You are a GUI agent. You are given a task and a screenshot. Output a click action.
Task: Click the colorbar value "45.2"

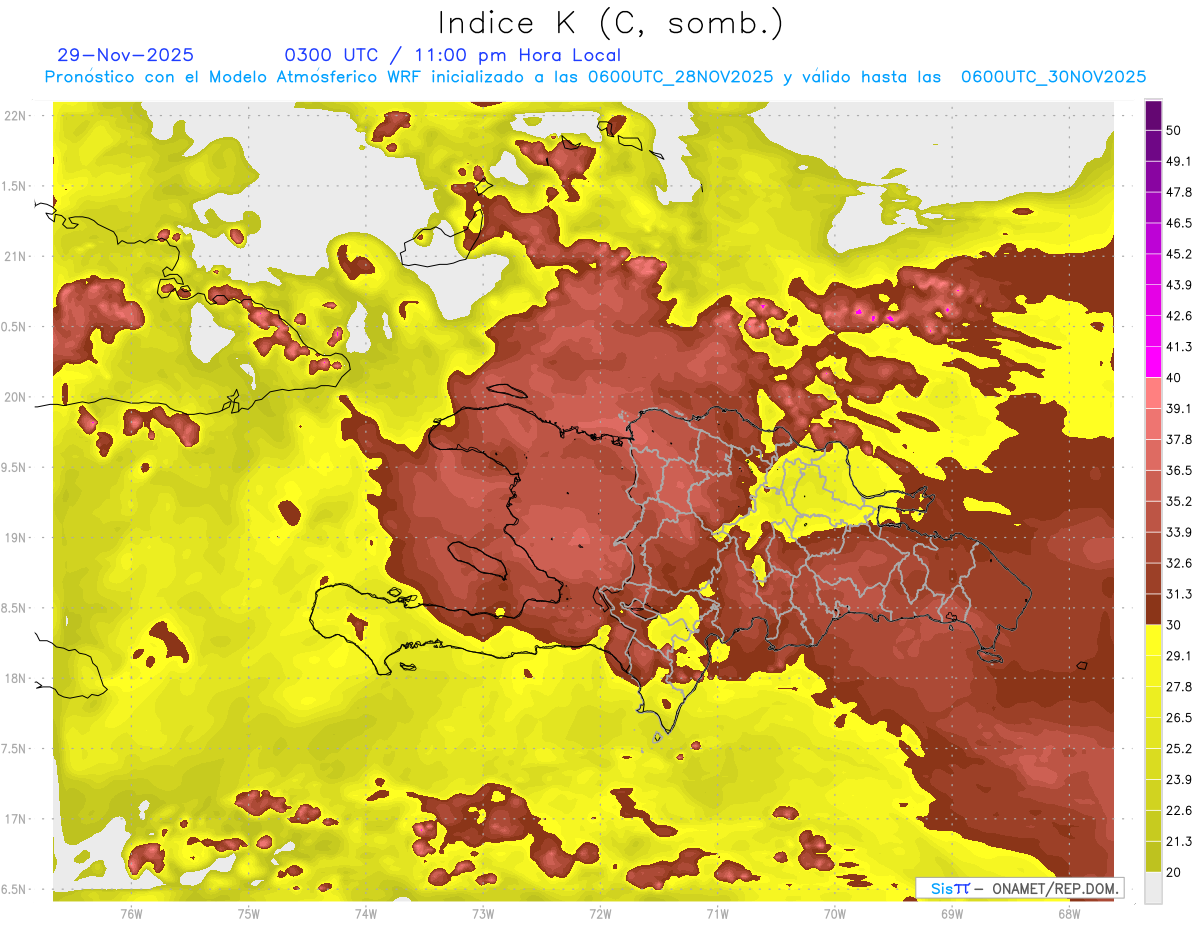tap(1178, 254)
